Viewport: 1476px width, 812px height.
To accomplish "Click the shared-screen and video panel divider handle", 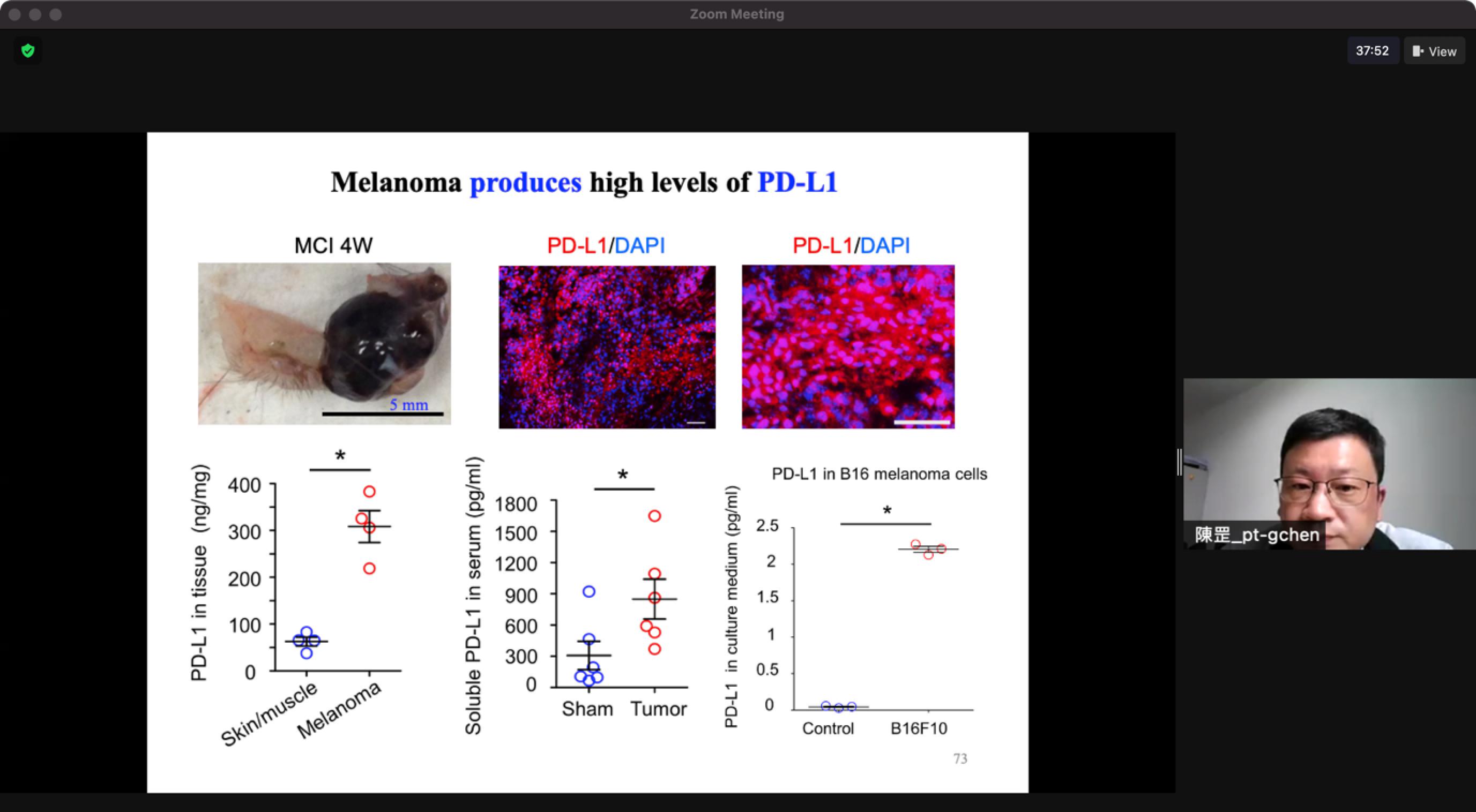I will click(x=1179, y=463).
